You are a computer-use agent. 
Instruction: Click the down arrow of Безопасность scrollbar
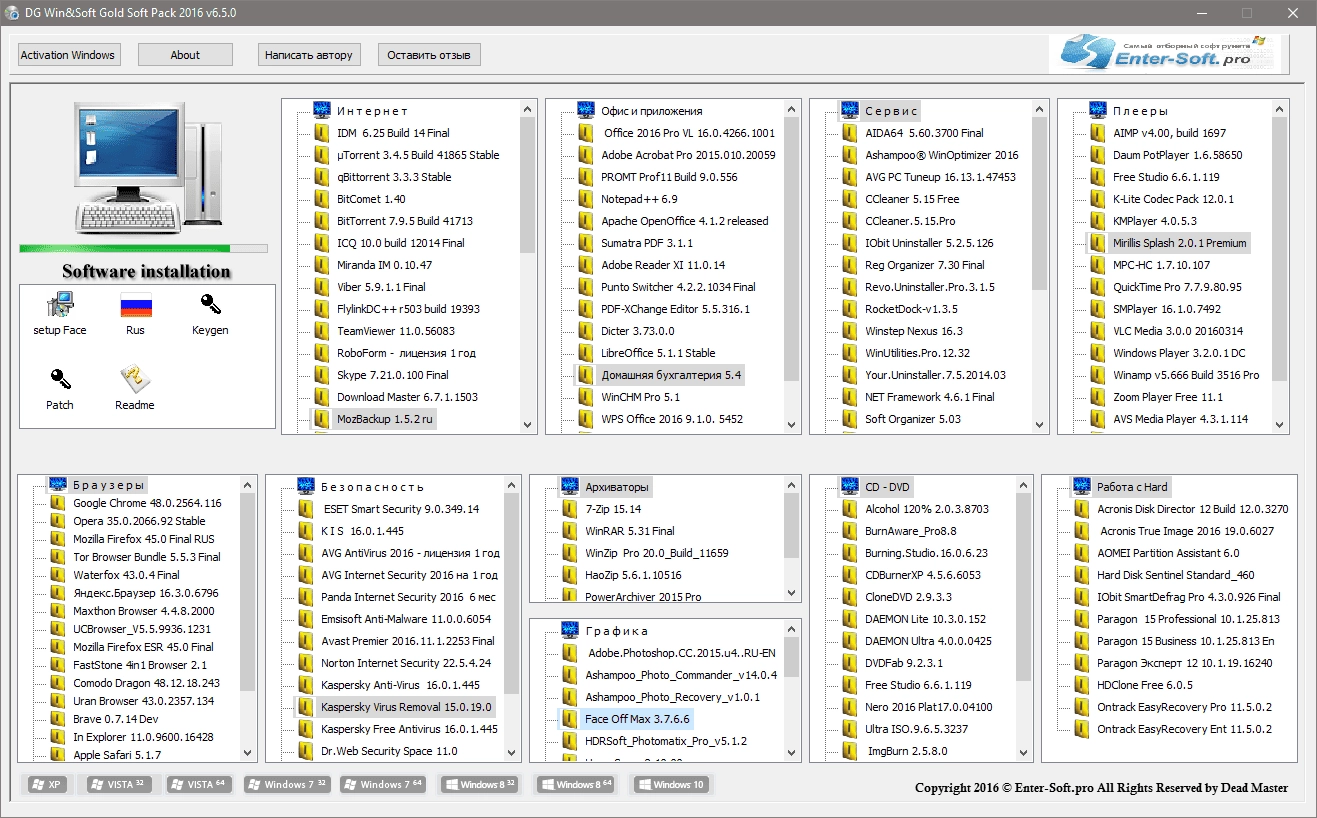(x=512, y=752)
